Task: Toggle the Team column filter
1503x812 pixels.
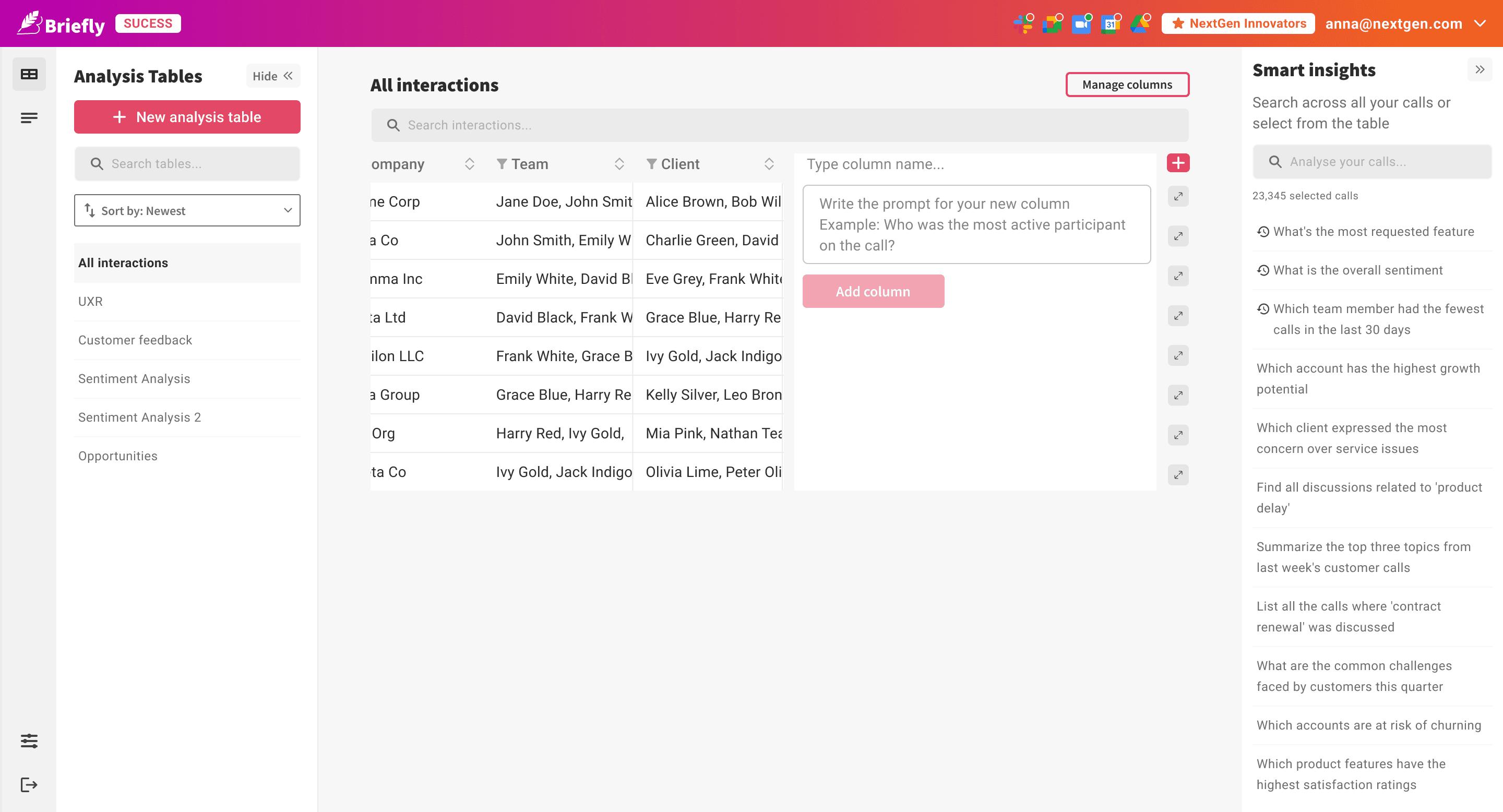Action: (501, 164)
